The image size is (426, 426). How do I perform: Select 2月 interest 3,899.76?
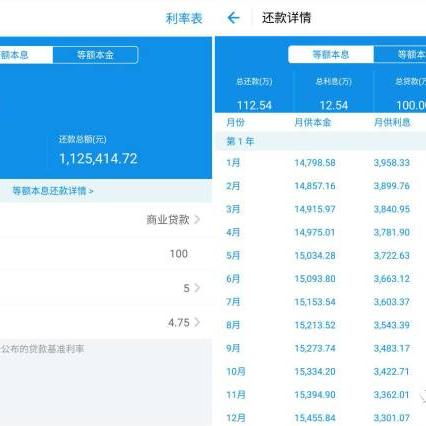392,186
